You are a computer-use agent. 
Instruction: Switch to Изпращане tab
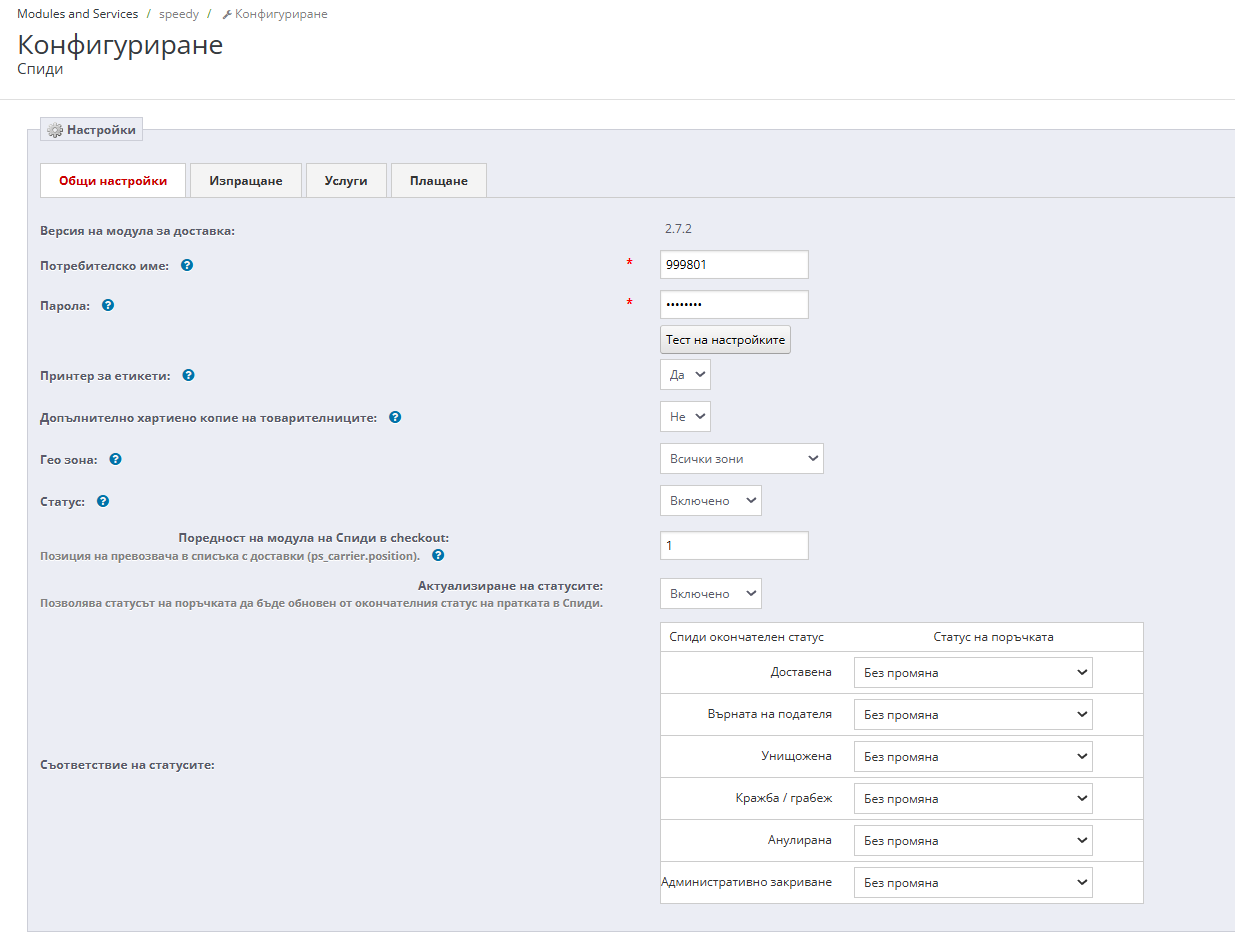point(246,181)
